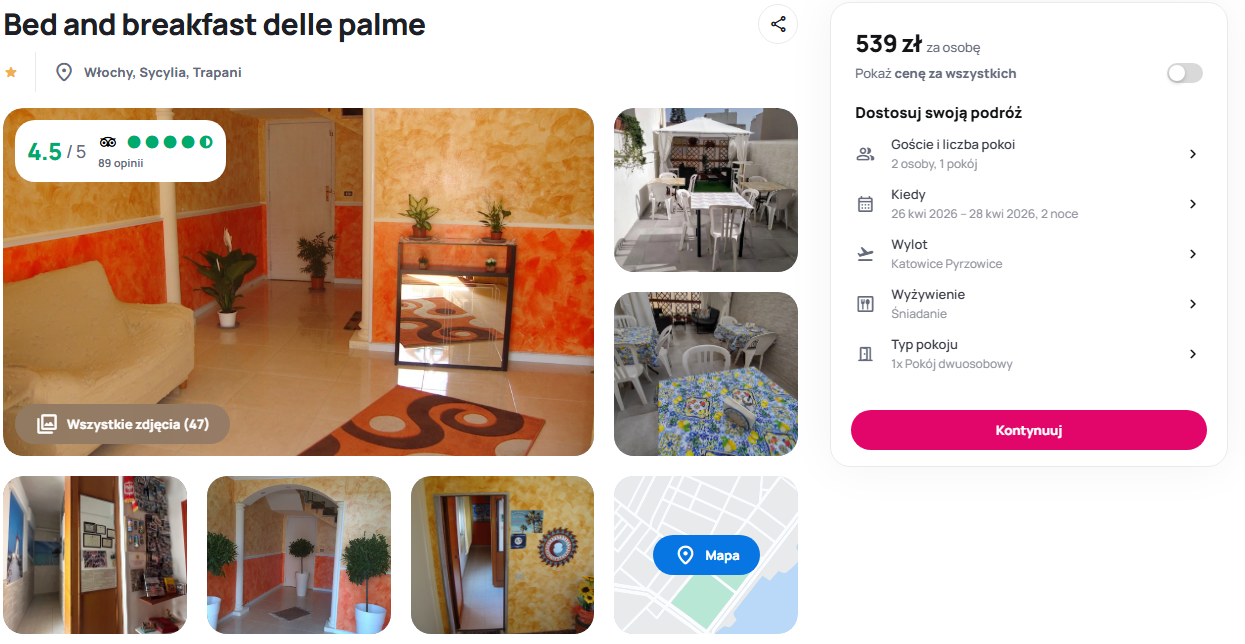Click the door icon beside Typ pokoju
Viewport: 1245px width, 644px height.
tap(866, 354)
